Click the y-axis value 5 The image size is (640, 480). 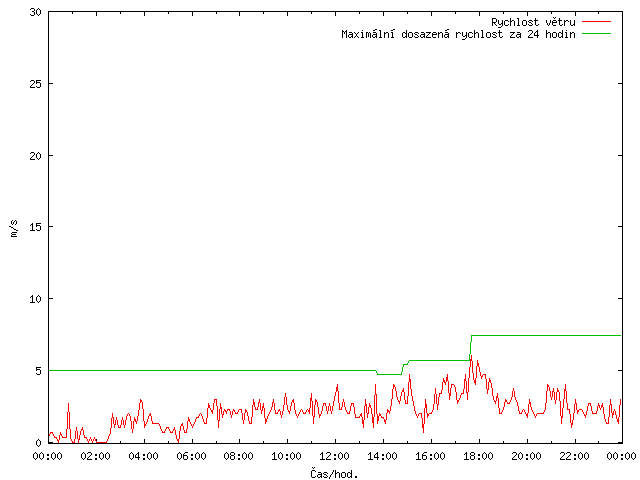(38, 371)
